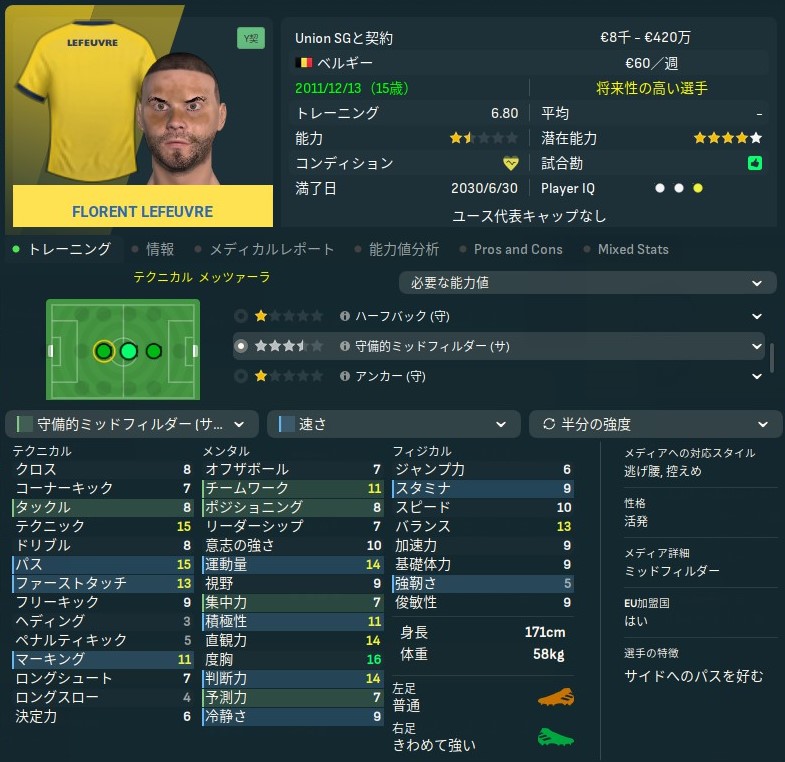Select the ハーフバック (守) radio button
785x762 pixels.
tap(241, 316)
